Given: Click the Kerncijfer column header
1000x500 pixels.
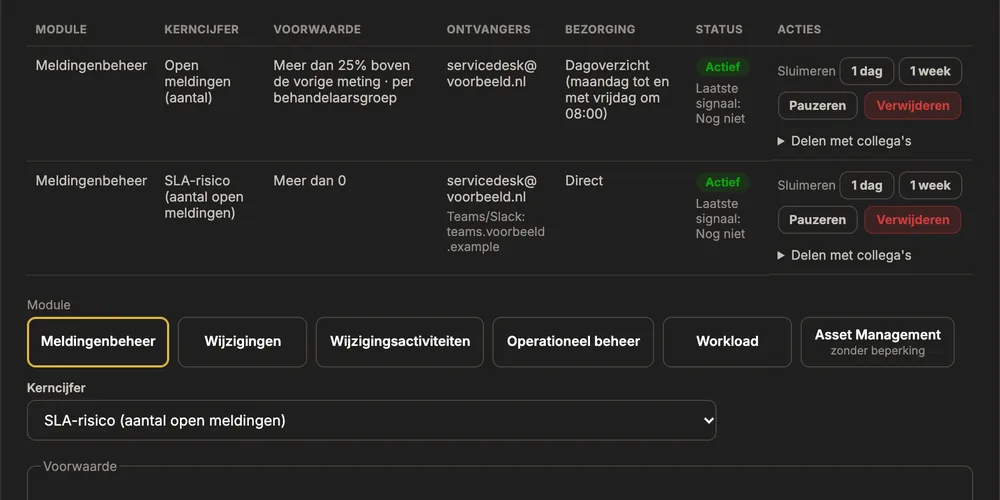Looking at the screenshot, I should tap(202, 29).
